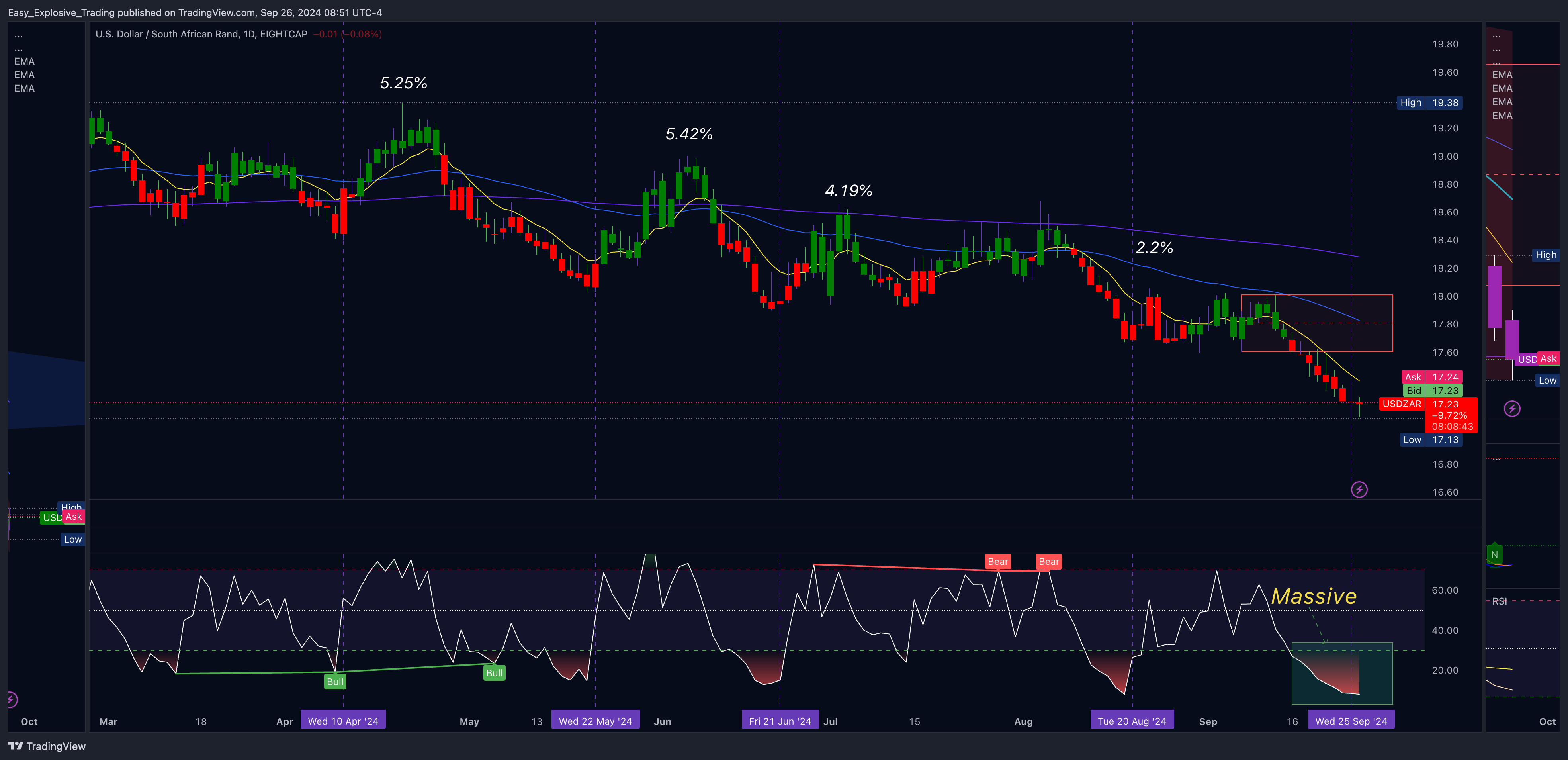Image resolution: width=1568 pixels, height=760 pixels.
Task: Click the lightning event icon on main chart
Action: [1359, 490]
